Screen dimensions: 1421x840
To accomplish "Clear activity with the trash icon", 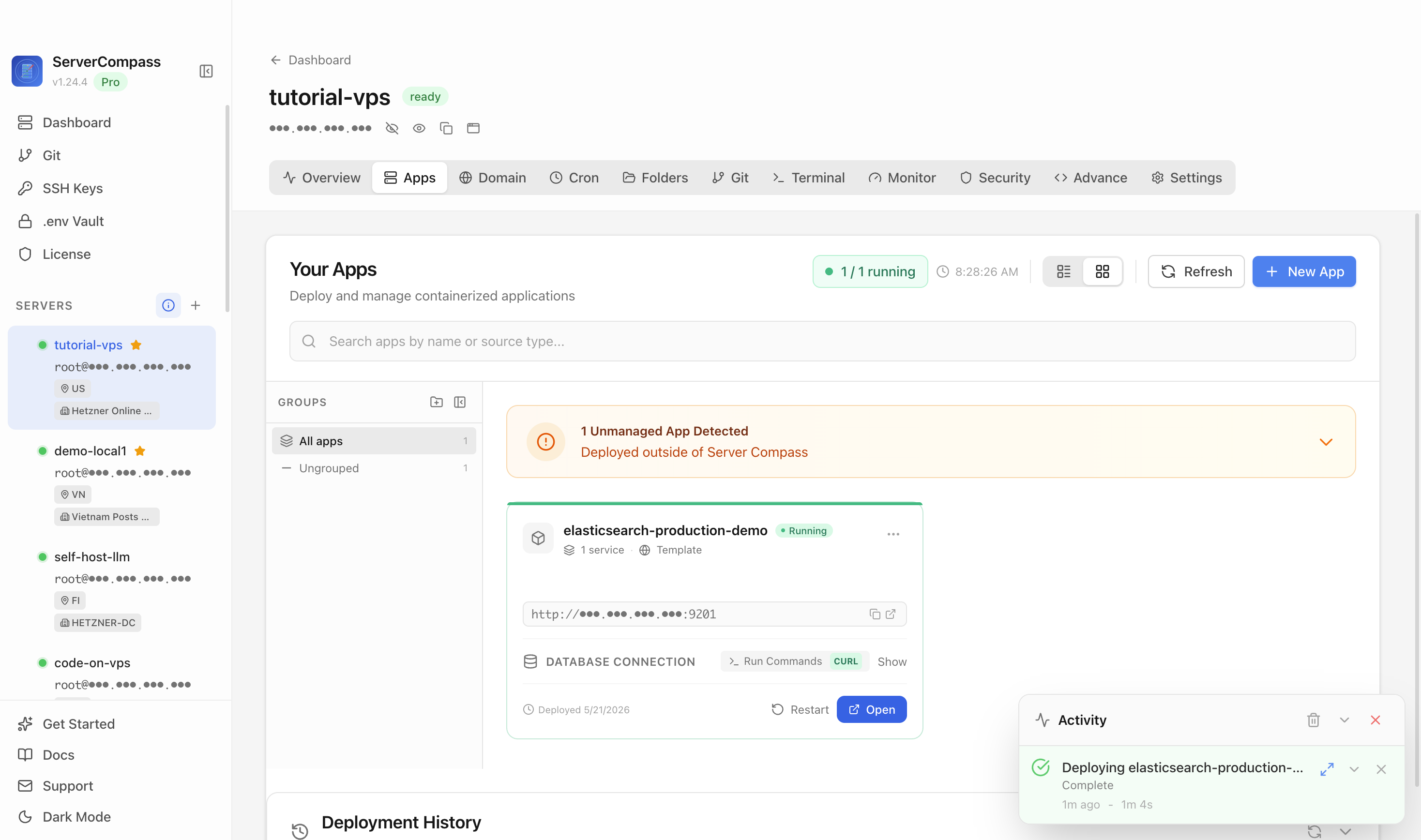I will pyautogui.click(x=1314, y=720).
